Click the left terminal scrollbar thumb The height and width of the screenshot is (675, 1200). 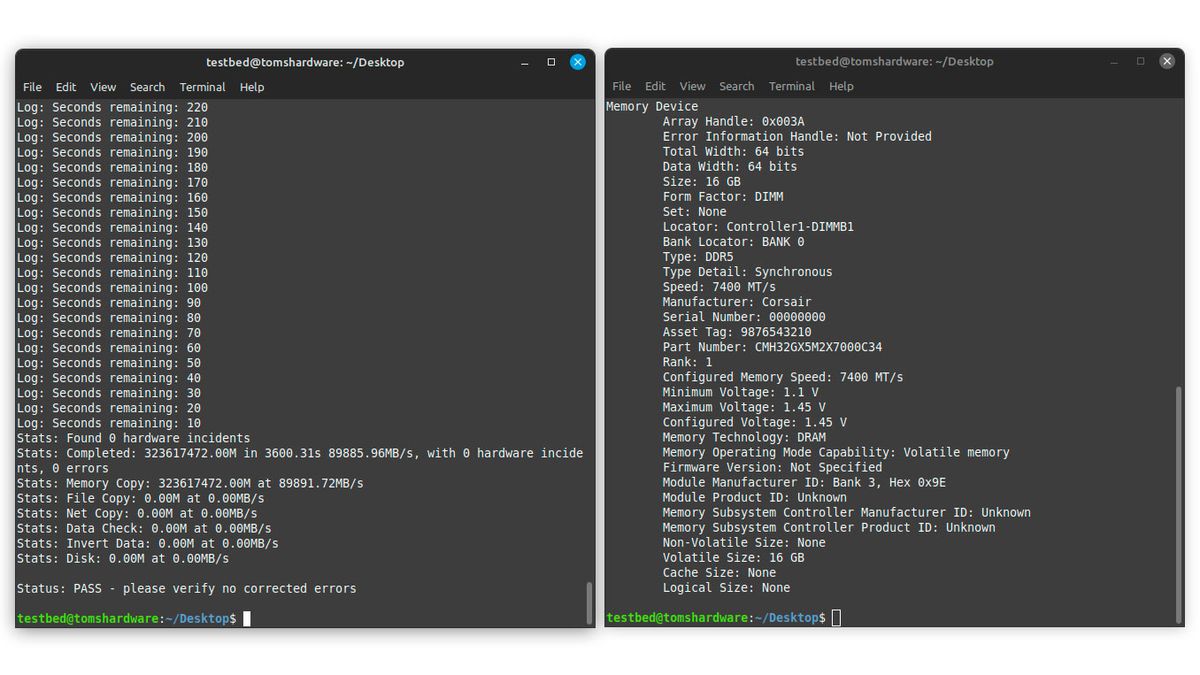tap(589, 602)
